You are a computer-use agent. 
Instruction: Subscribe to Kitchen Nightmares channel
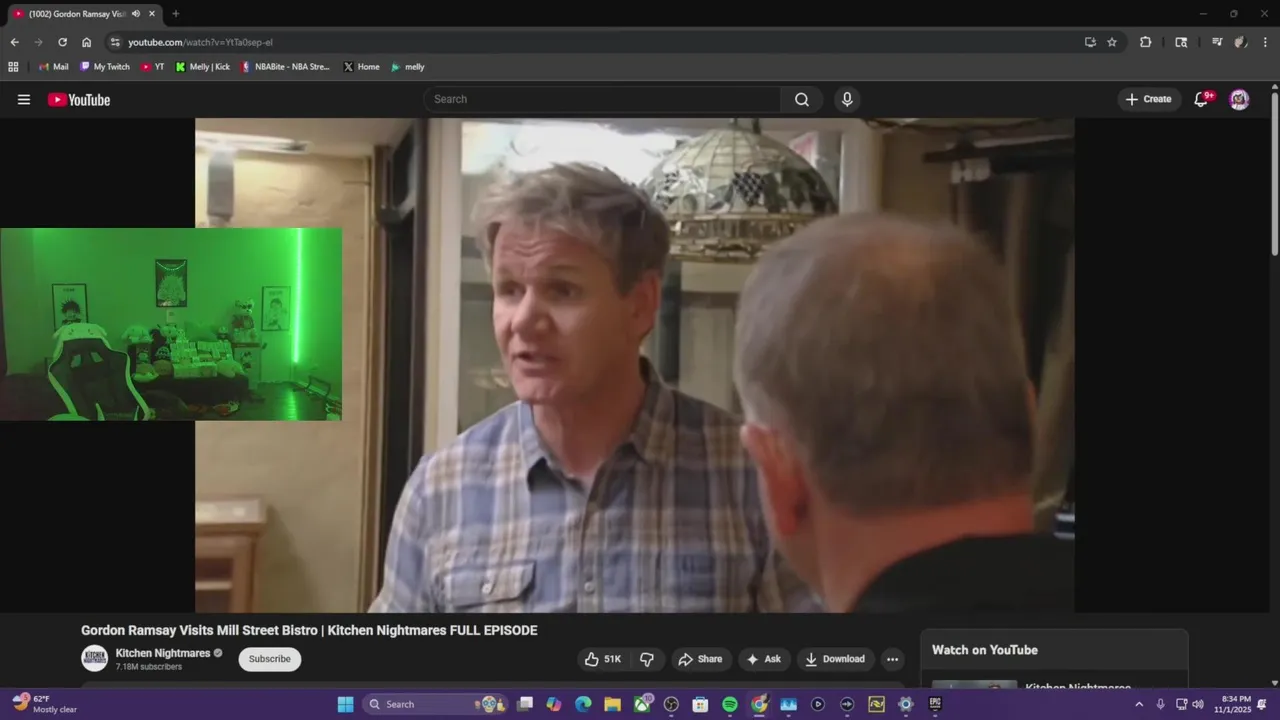pyautogui.click(x=269, y=659)
